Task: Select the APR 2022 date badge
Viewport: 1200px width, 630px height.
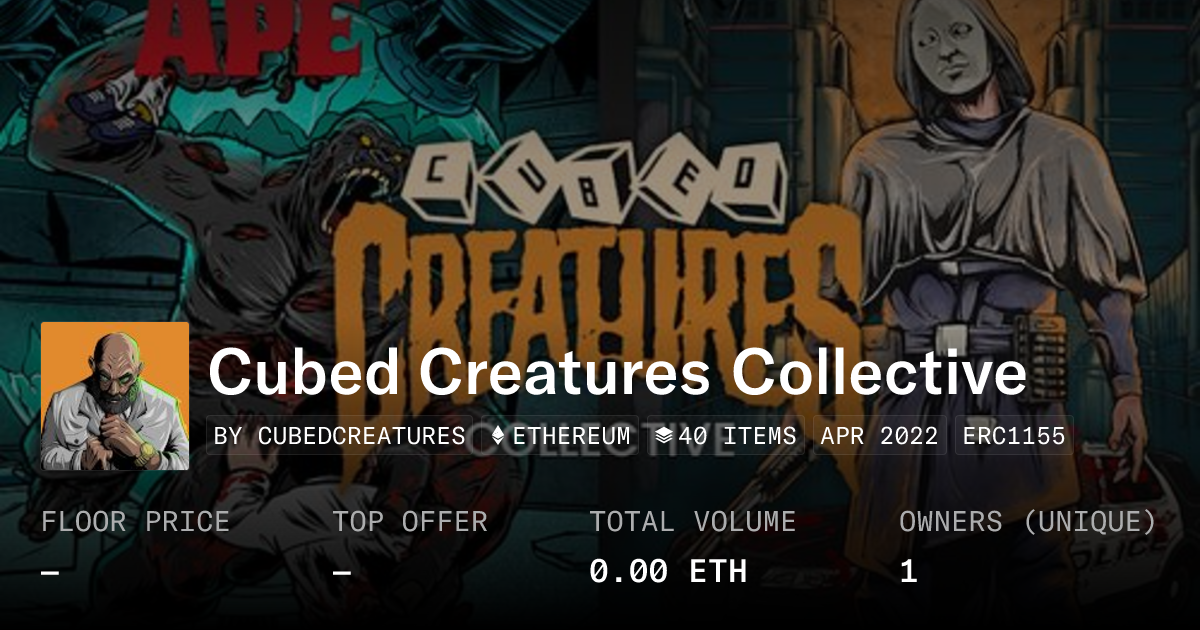Action: pos(880,436)
